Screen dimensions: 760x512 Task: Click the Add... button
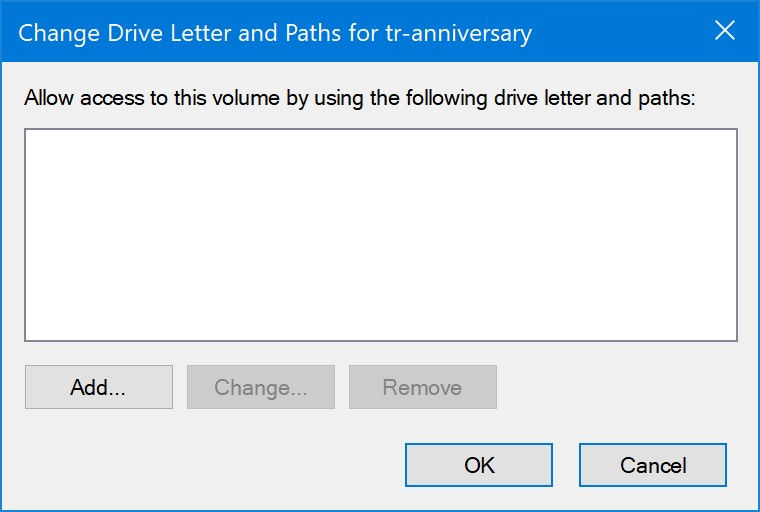tap(98, 387)
